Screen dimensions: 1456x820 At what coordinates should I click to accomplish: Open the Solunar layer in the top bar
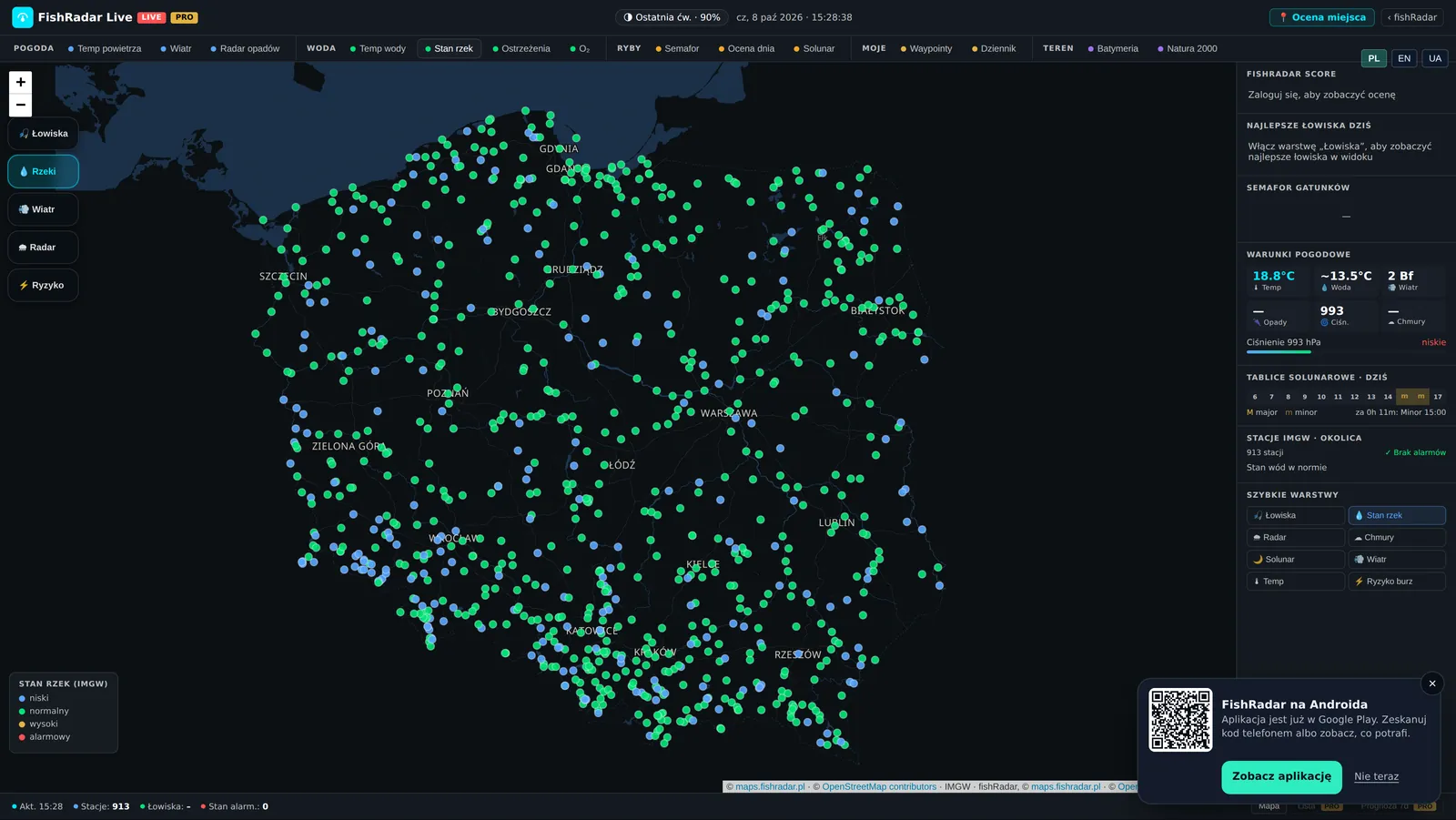pos(814,49)
